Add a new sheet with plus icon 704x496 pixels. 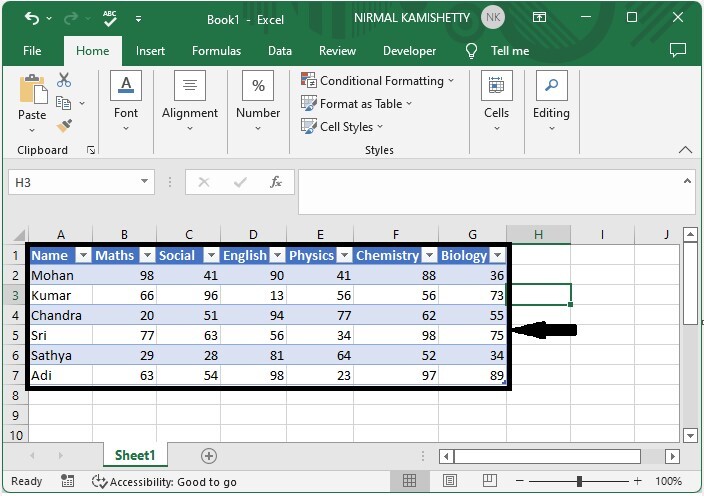pos(208,456)
